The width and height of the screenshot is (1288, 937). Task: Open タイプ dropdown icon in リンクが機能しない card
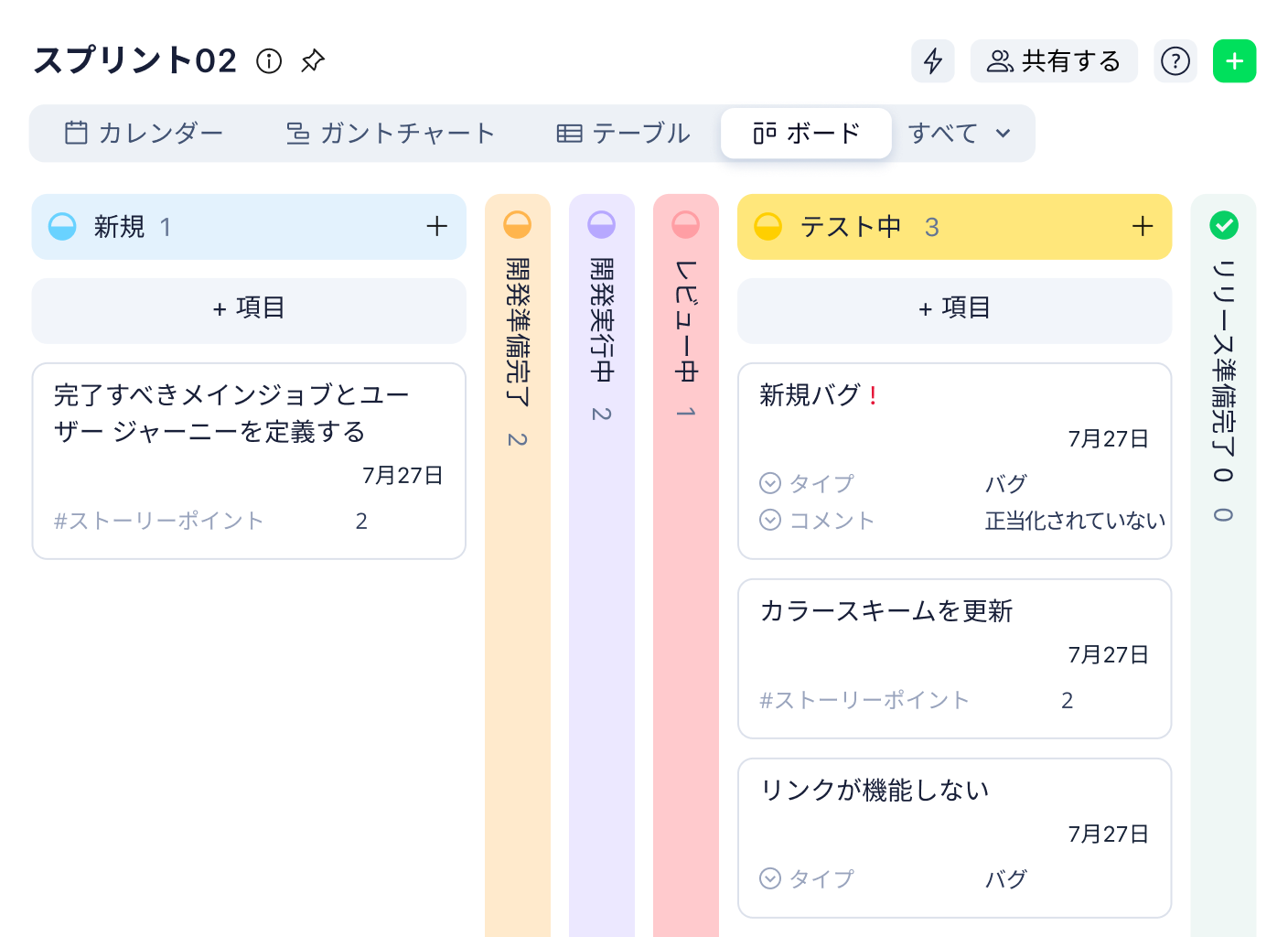coord(770,878)
